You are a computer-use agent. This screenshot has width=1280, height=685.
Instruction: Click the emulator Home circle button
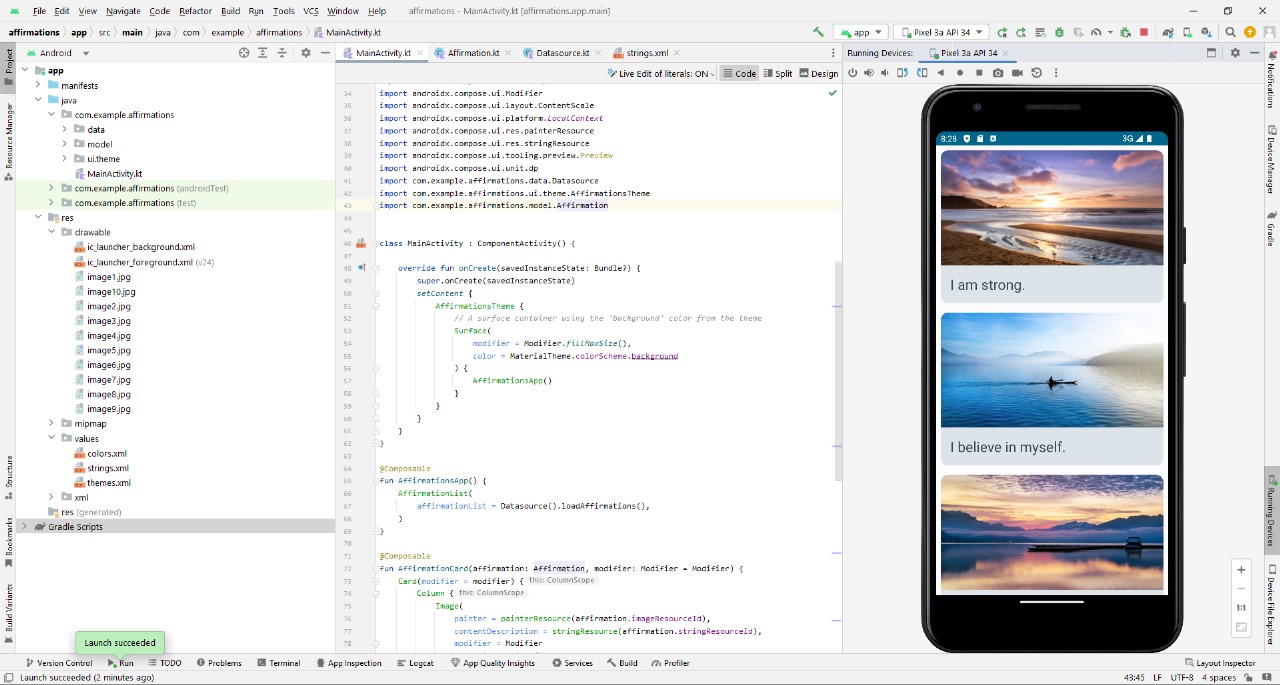960,73
